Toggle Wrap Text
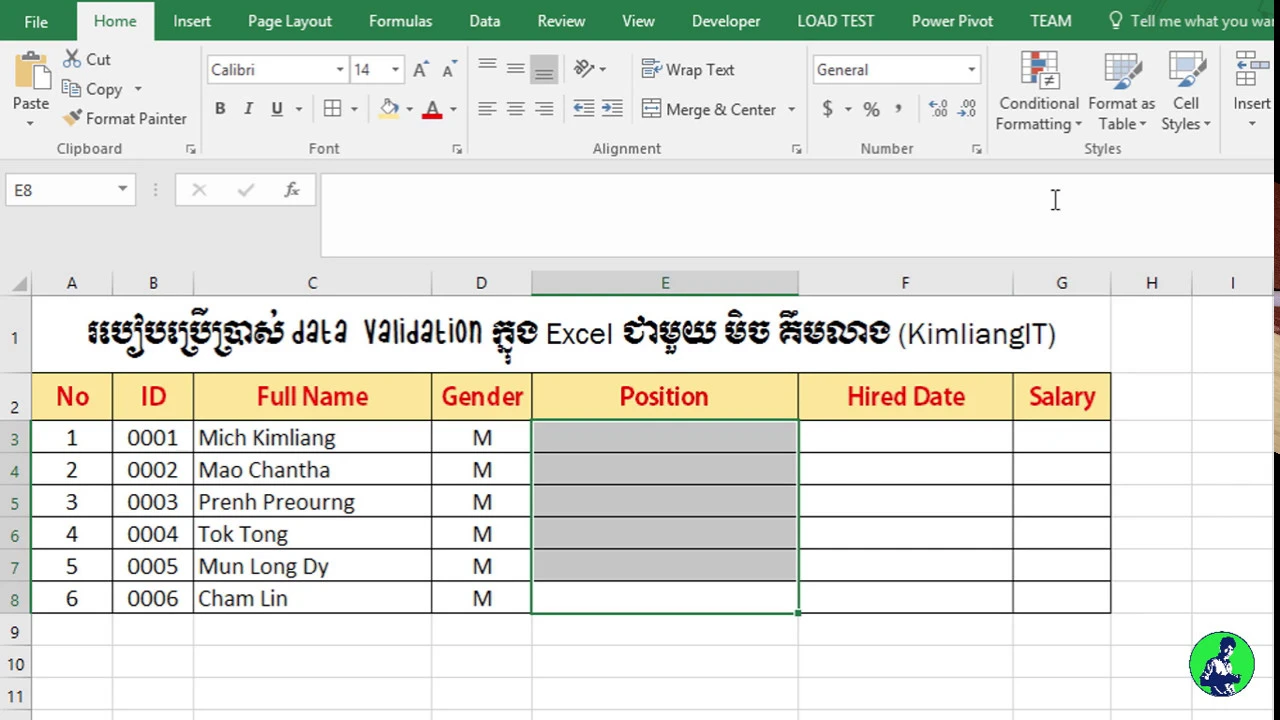This screenshot has width=1280, height=720. 688,69
